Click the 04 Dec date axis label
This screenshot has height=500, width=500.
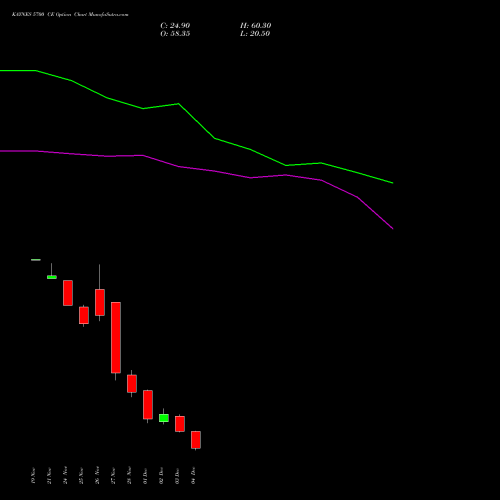tap(193, 475)
